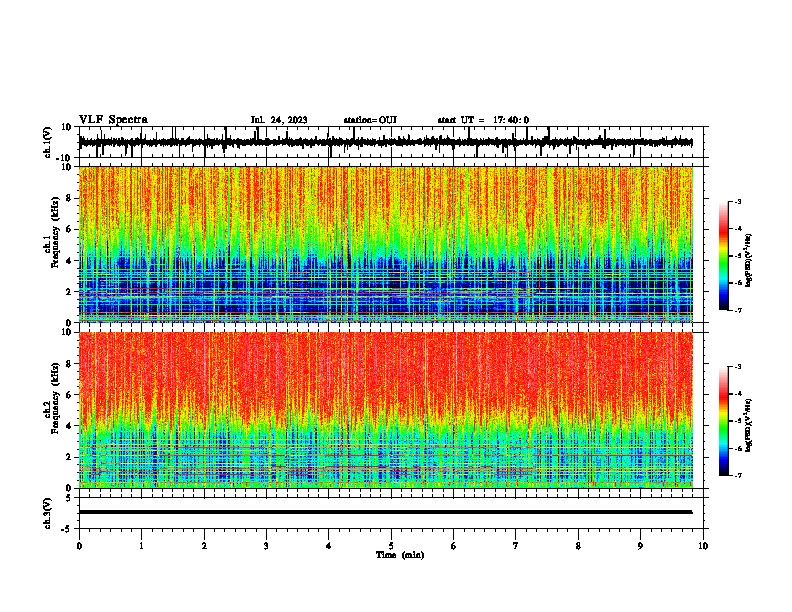Viewport: 792px width, 612px height.
Task: Click the "VLF Spectra" plot title
Action: [114, 120]
